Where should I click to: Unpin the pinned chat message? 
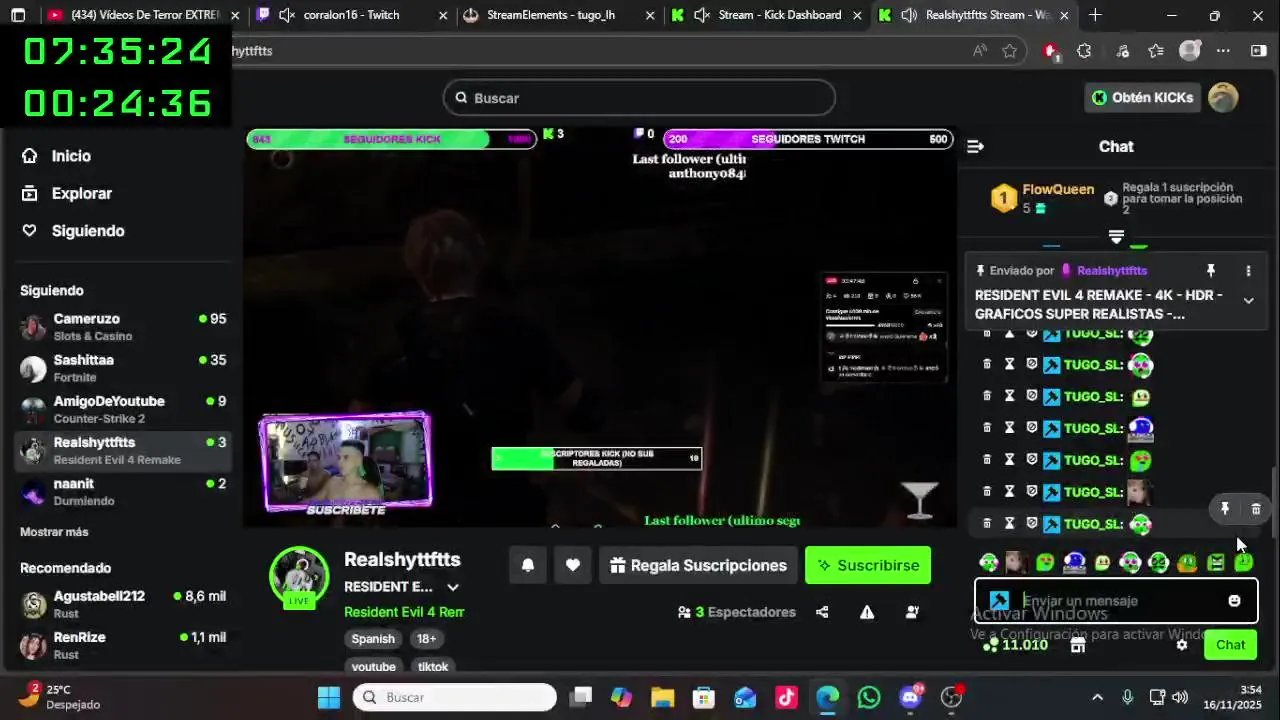click(1210, 271)
